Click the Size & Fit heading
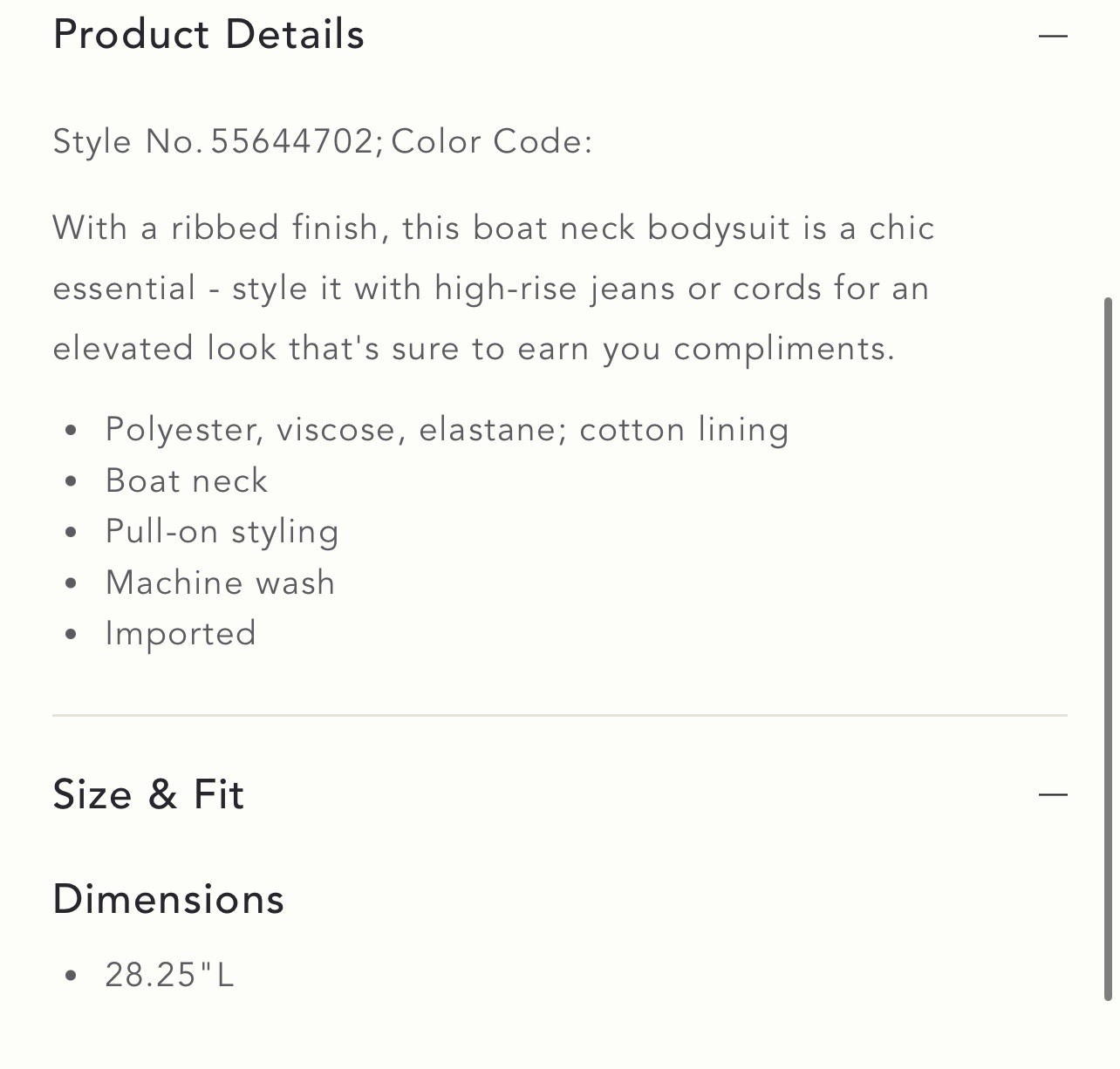The width and height of the screenshot is (1120, 1069). pyautogui.click(x=148, y=794)
